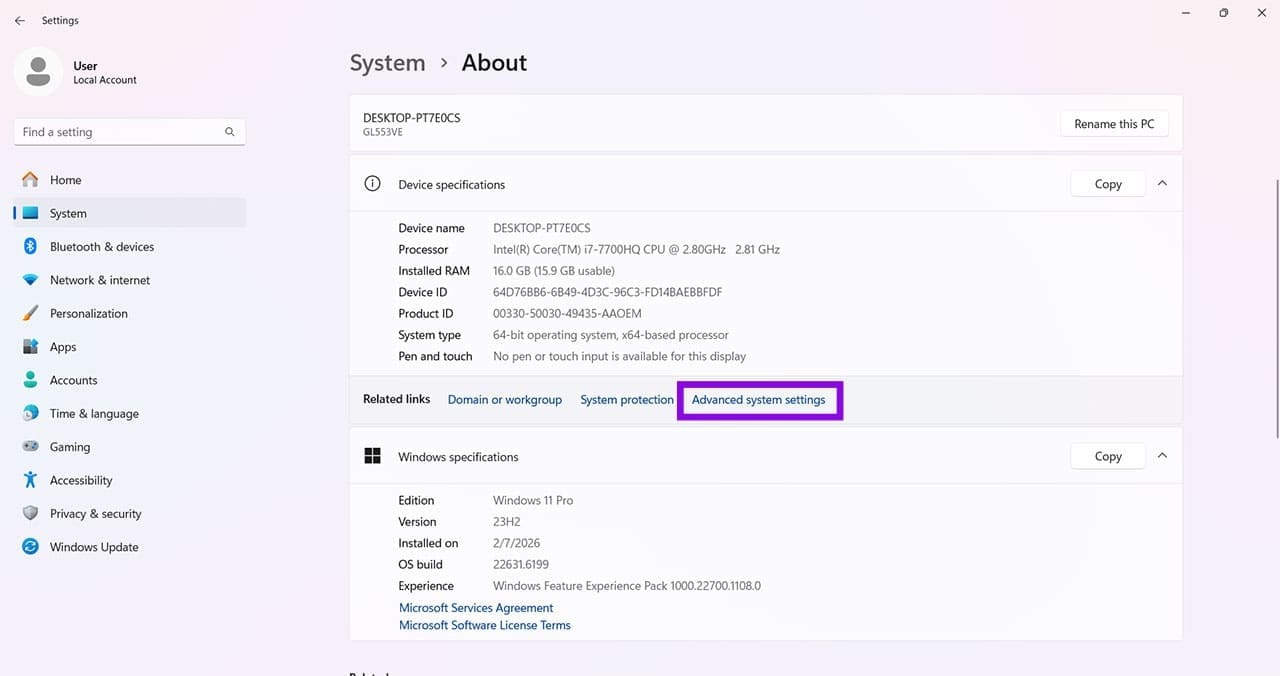Click the Home house icon
Viewport: 1280px width, 676px height.
pos(30,180)
